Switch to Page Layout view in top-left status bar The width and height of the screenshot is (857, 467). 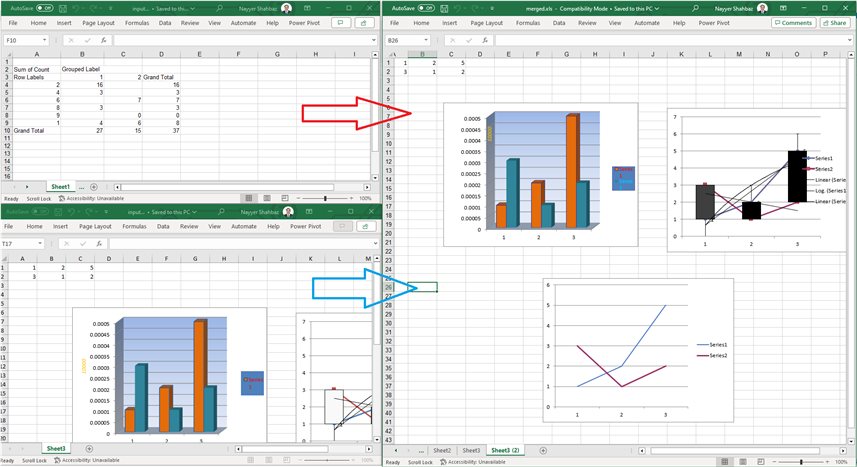point(265,199)
